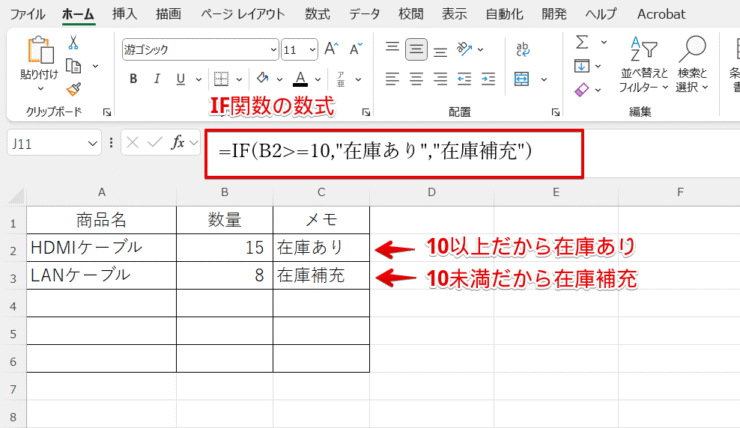Screen dimensions: 740x428
Task: Expand AutoSum dropdown arrow
Action: pyautogui.click(x=604, y=42)
